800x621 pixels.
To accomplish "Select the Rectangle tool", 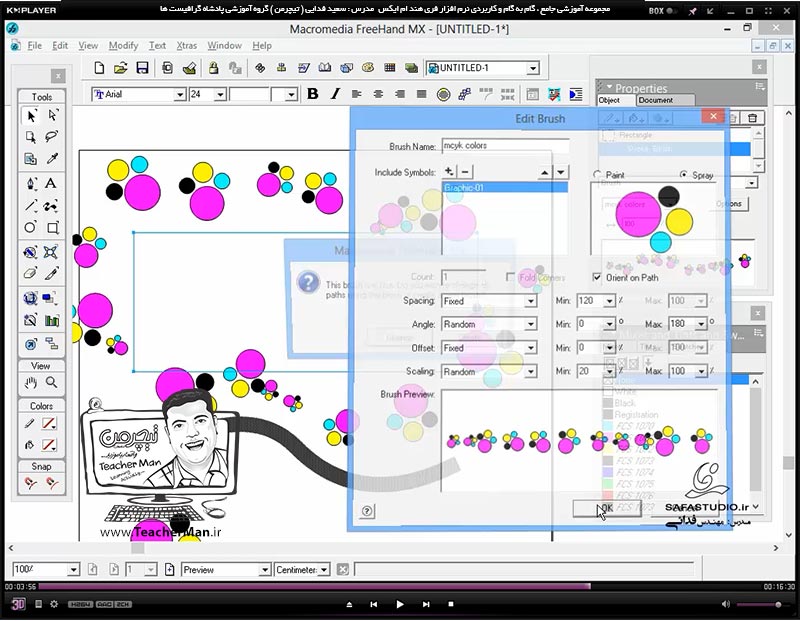I will click(52, 227).
